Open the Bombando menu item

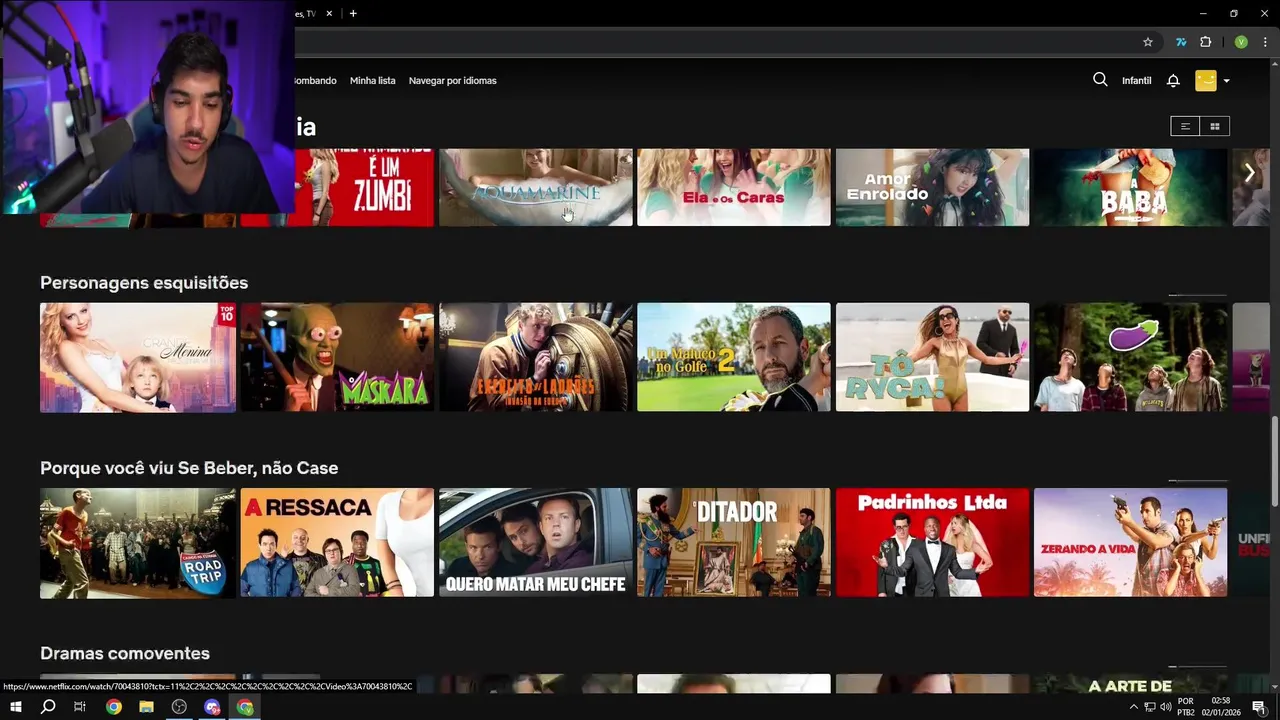point(315,81)
